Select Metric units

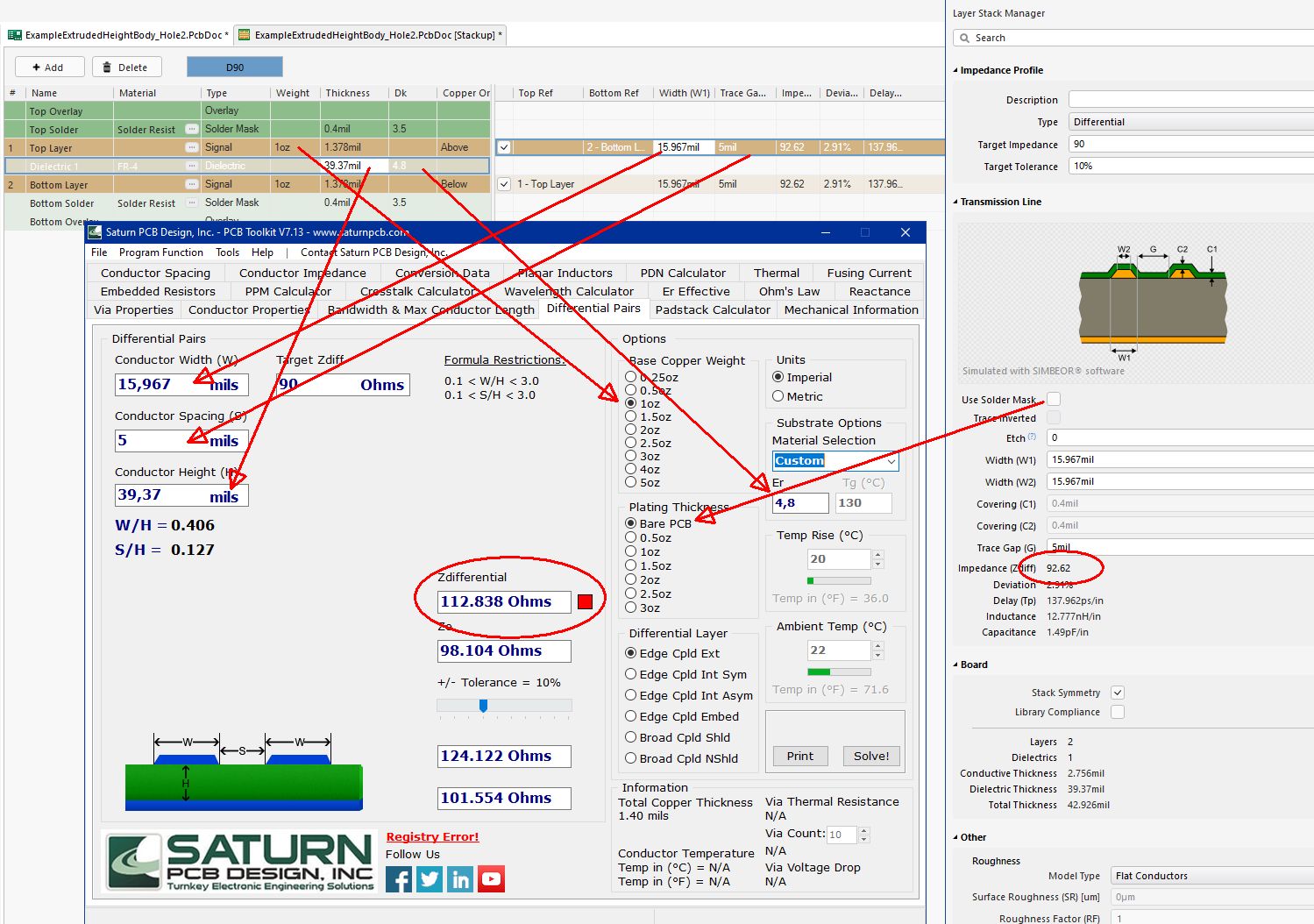pos(778,396)
